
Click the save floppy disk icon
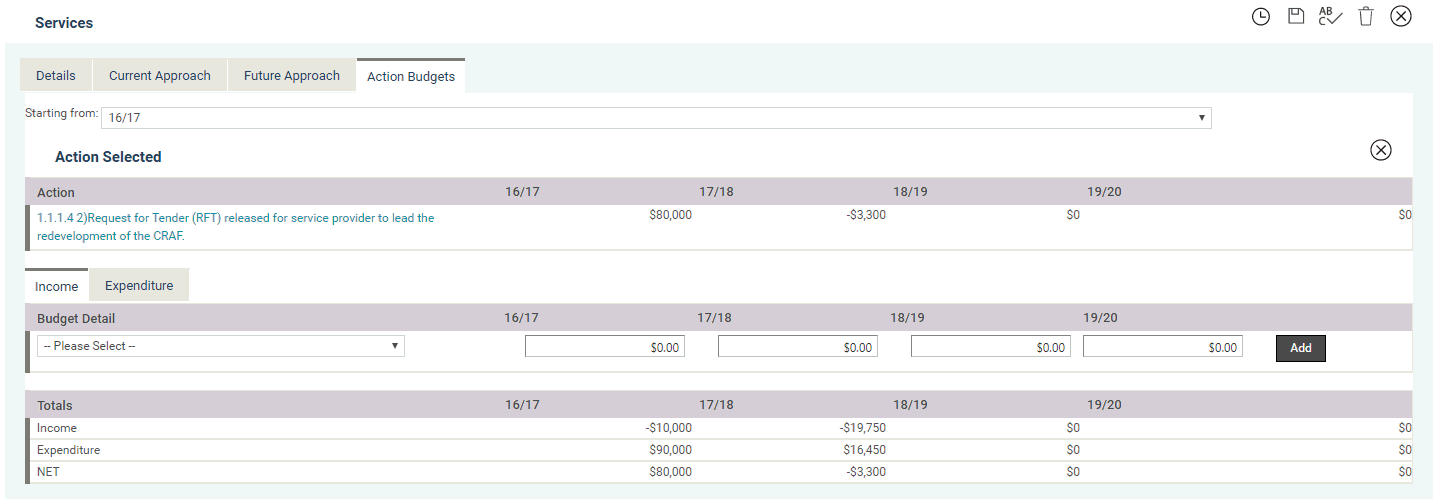1296,16
